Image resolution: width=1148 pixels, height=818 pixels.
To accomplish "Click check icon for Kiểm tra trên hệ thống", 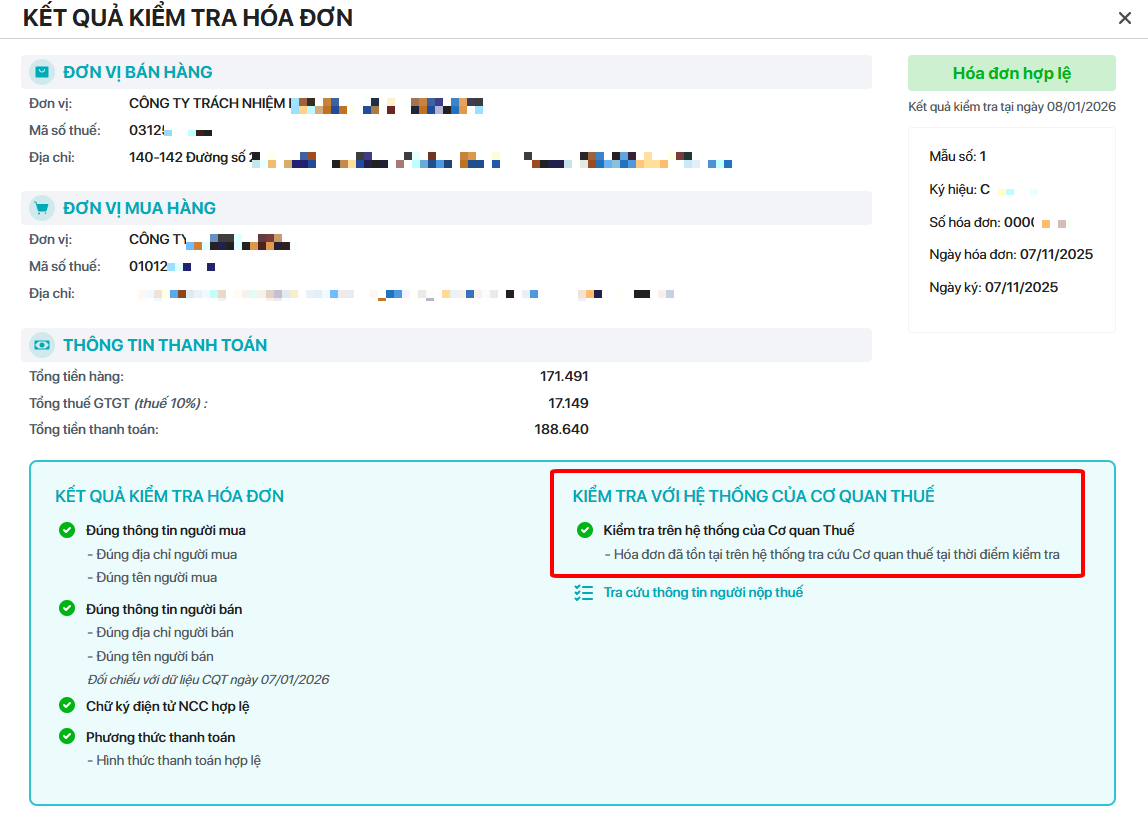I will tap(584, 529).
